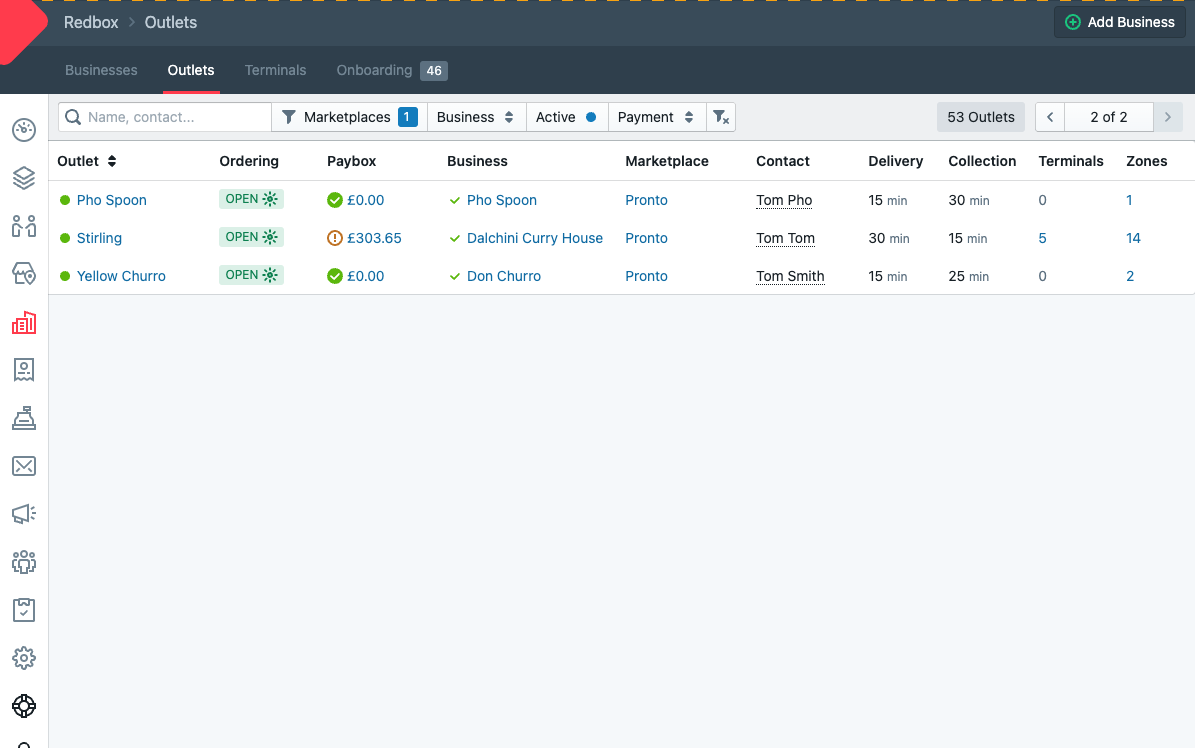Open the cash register sidebar icon

click(x=24, y=418)
